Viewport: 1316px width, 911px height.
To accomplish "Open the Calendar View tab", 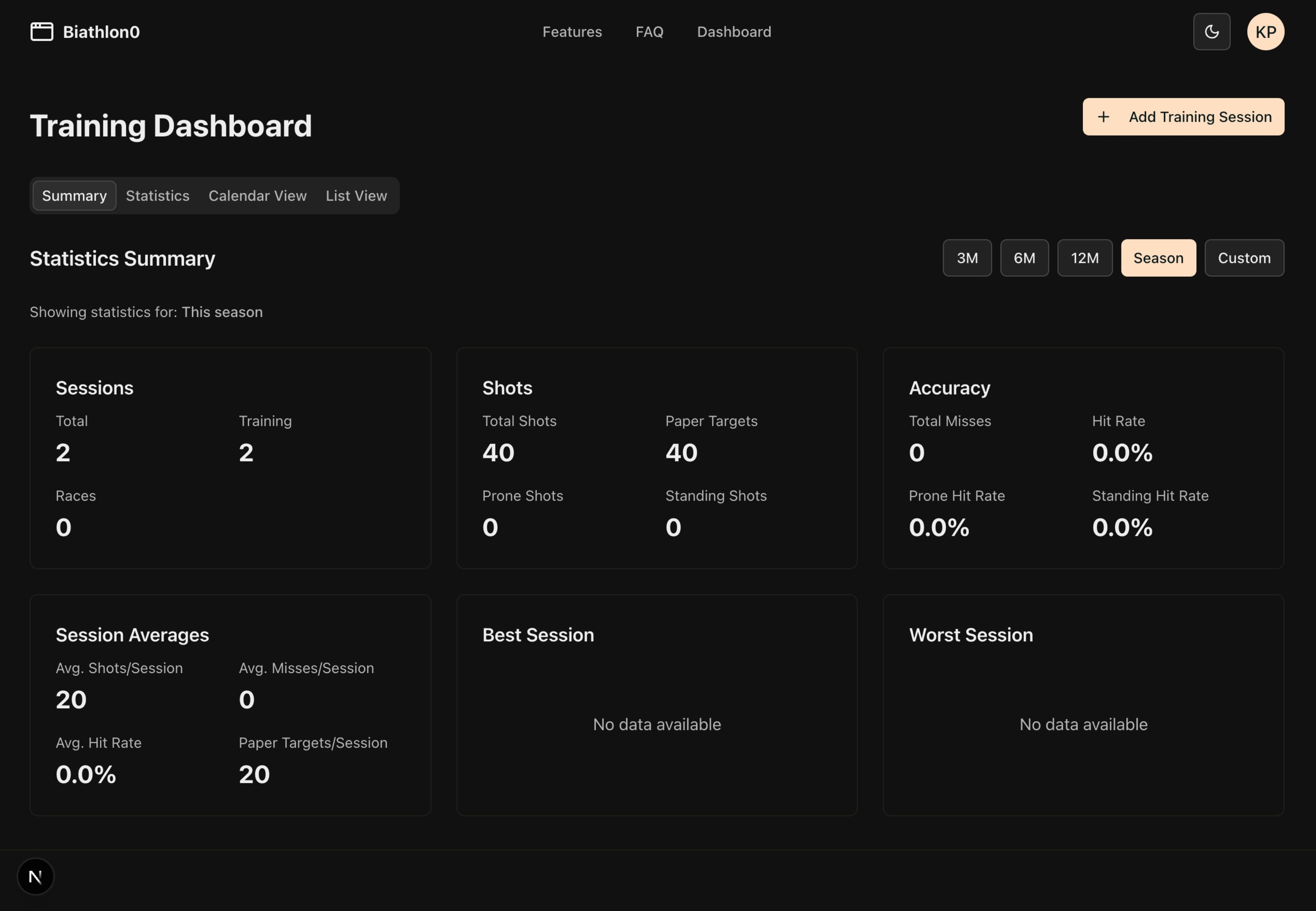I will (257, 196).
